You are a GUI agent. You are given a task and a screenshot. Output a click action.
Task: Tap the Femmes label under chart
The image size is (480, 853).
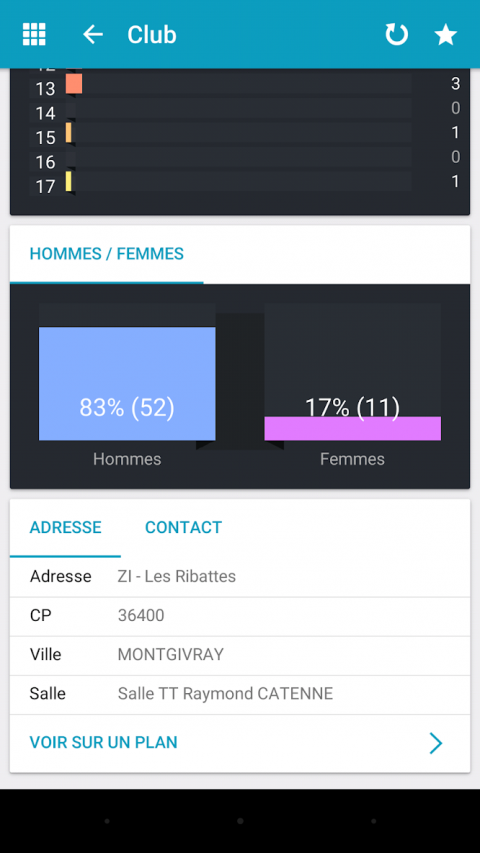(x=352, y=459)
